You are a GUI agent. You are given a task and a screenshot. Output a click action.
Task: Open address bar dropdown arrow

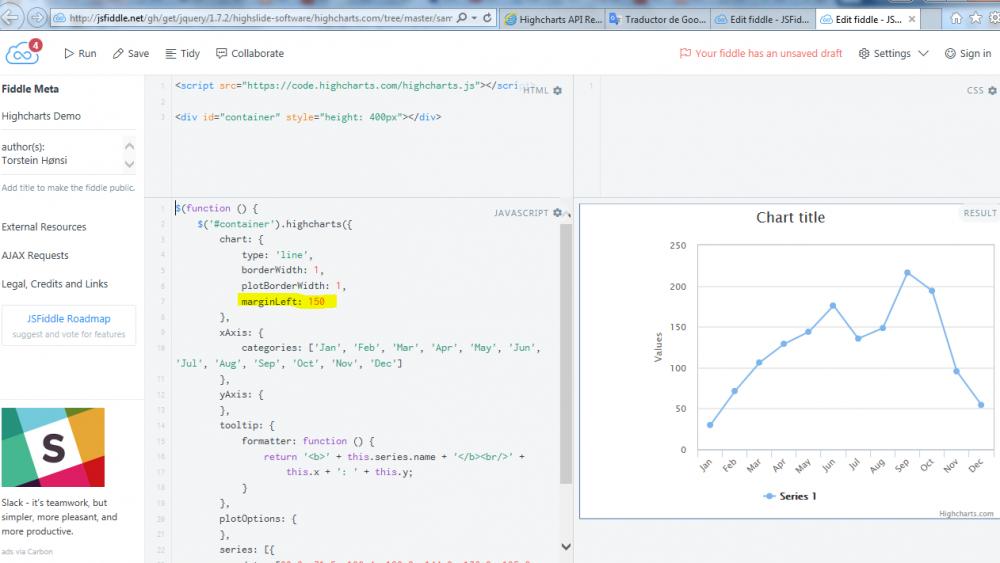[x=474, y=18]
